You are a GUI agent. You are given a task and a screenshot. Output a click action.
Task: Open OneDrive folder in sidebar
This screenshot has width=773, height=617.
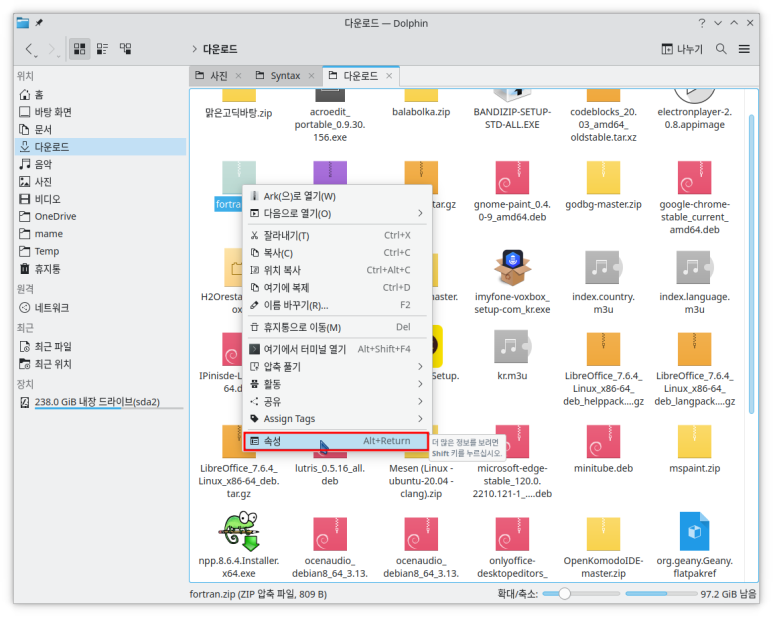coord(101,216)
